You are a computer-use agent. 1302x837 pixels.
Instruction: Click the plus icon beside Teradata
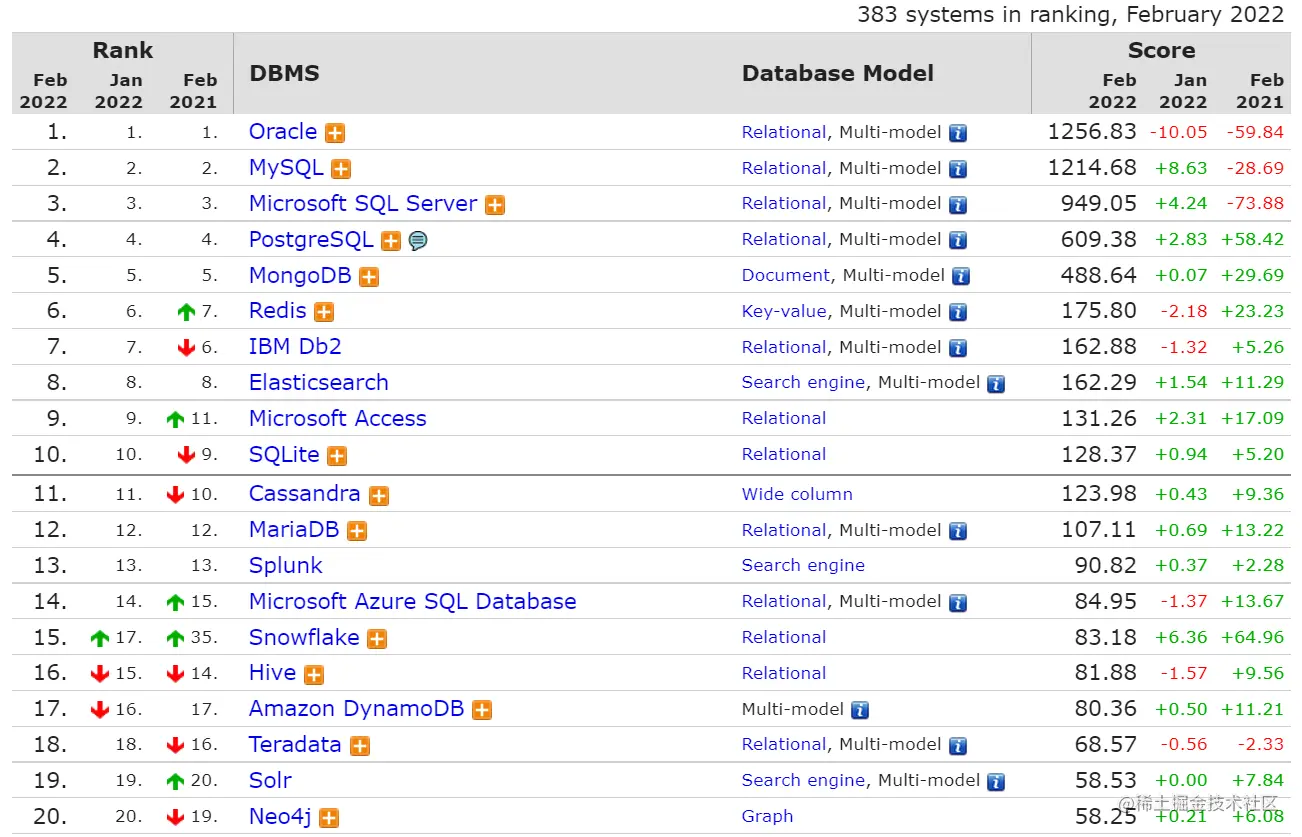[360, 746]
